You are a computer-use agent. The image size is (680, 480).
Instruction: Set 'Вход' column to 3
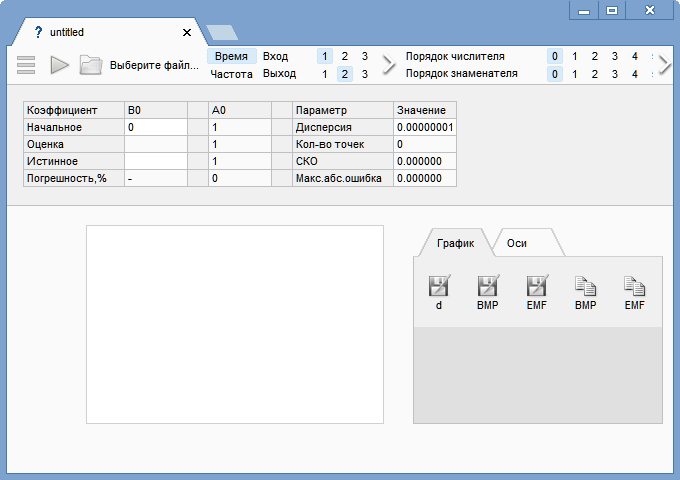point(364,56)
